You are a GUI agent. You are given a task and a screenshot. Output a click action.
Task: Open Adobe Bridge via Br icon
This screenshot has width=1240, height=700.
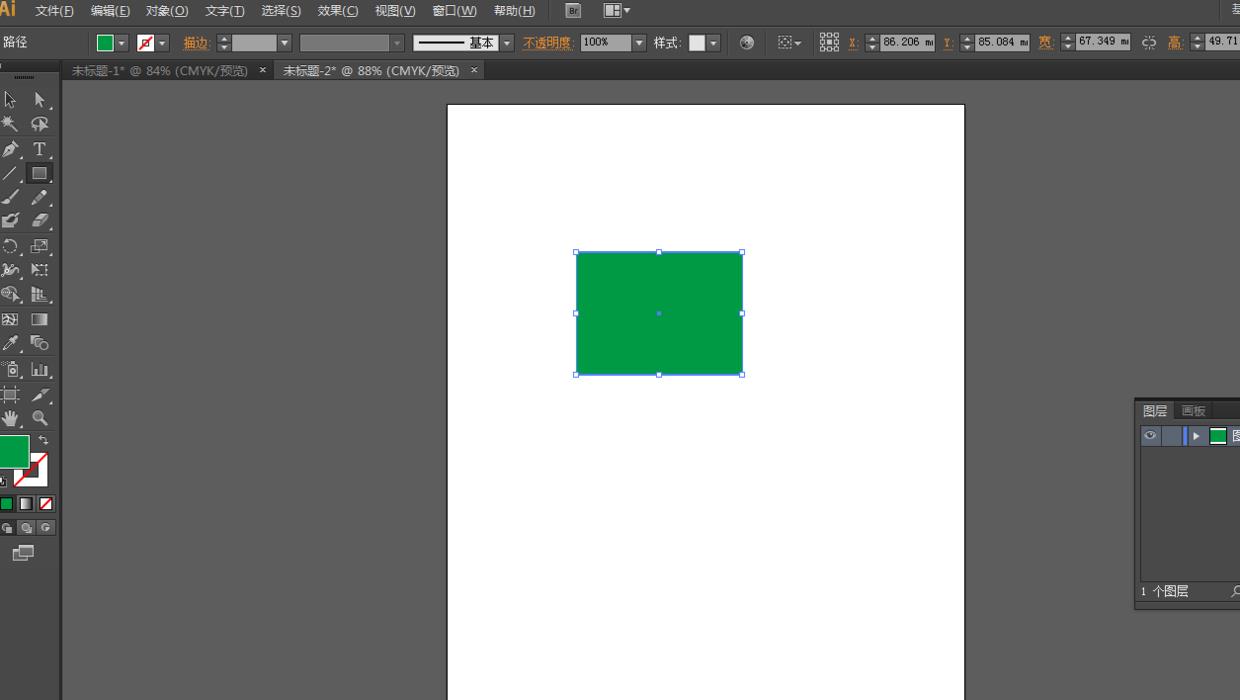[x=573, y=11]
